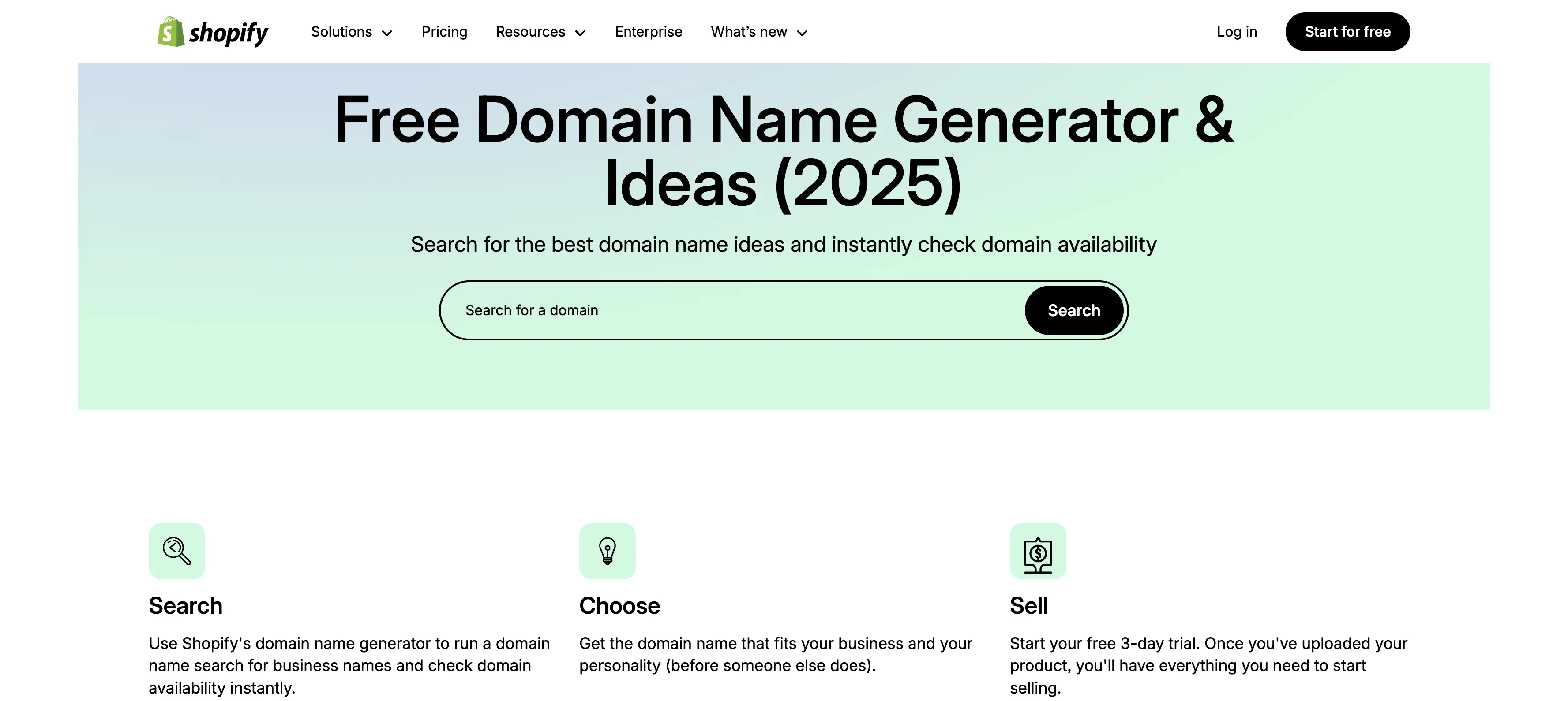Open the Solutions menu
Viewport: 1568px width, 701px height.
coord(351,32)
